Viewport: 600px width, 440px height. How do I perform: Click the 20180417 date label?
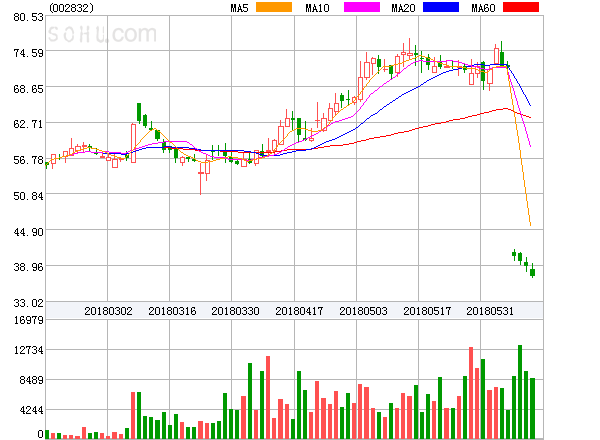(299, 311)
